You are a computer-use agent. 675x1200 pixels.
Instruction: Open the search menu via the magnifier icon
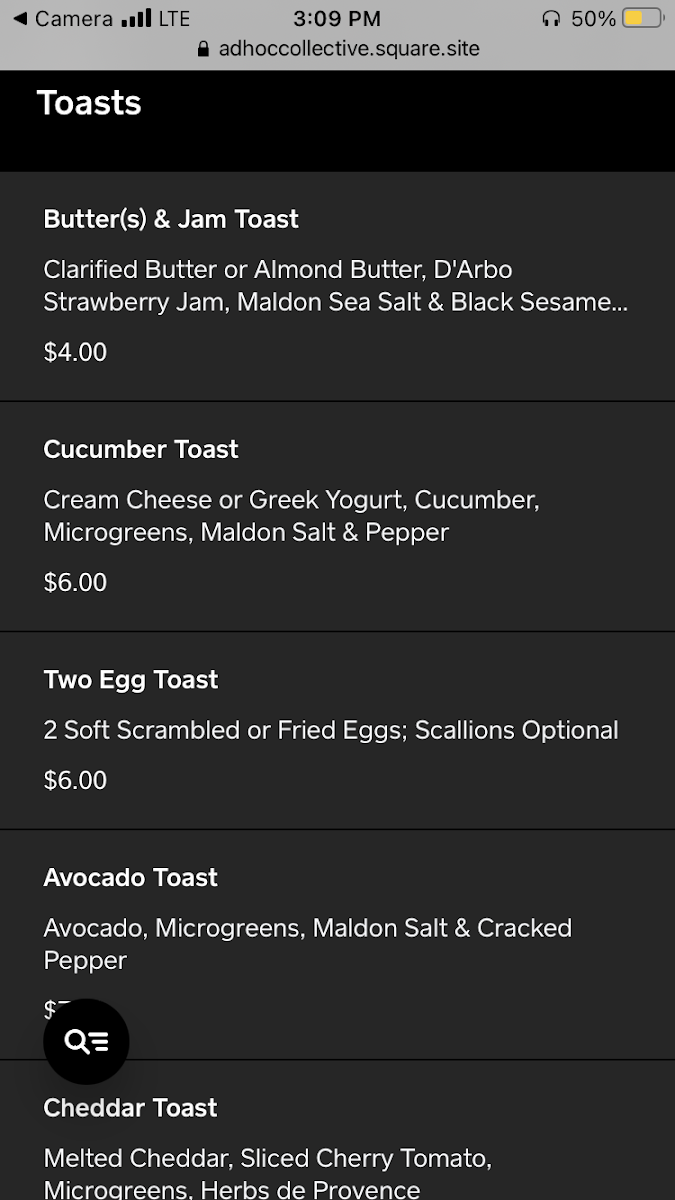click(x=86, y=1041)
